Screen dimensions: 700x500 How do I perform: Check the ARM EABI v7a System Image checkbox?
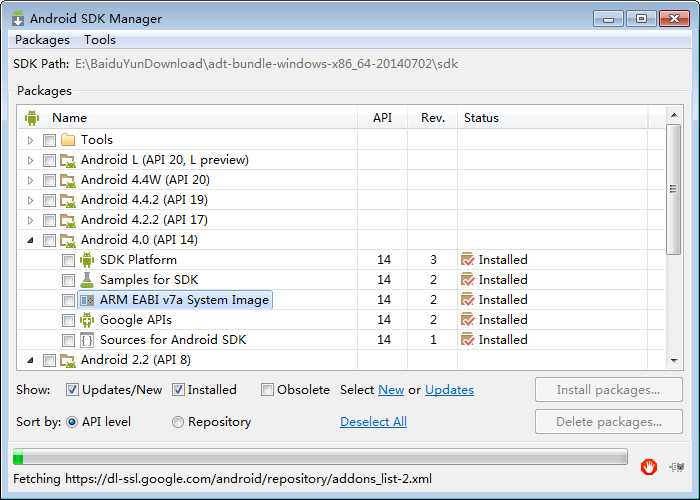coord(68,300)
